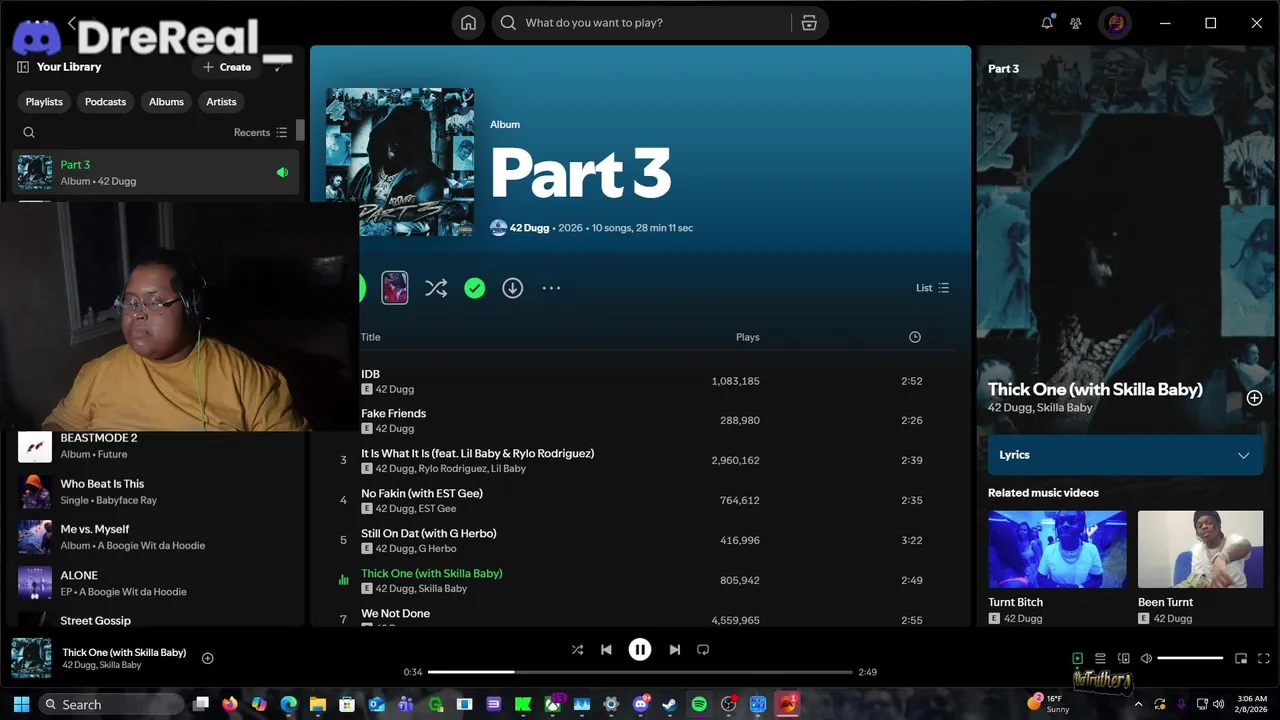Open Firefox from the taskbar

pos(230,704)
